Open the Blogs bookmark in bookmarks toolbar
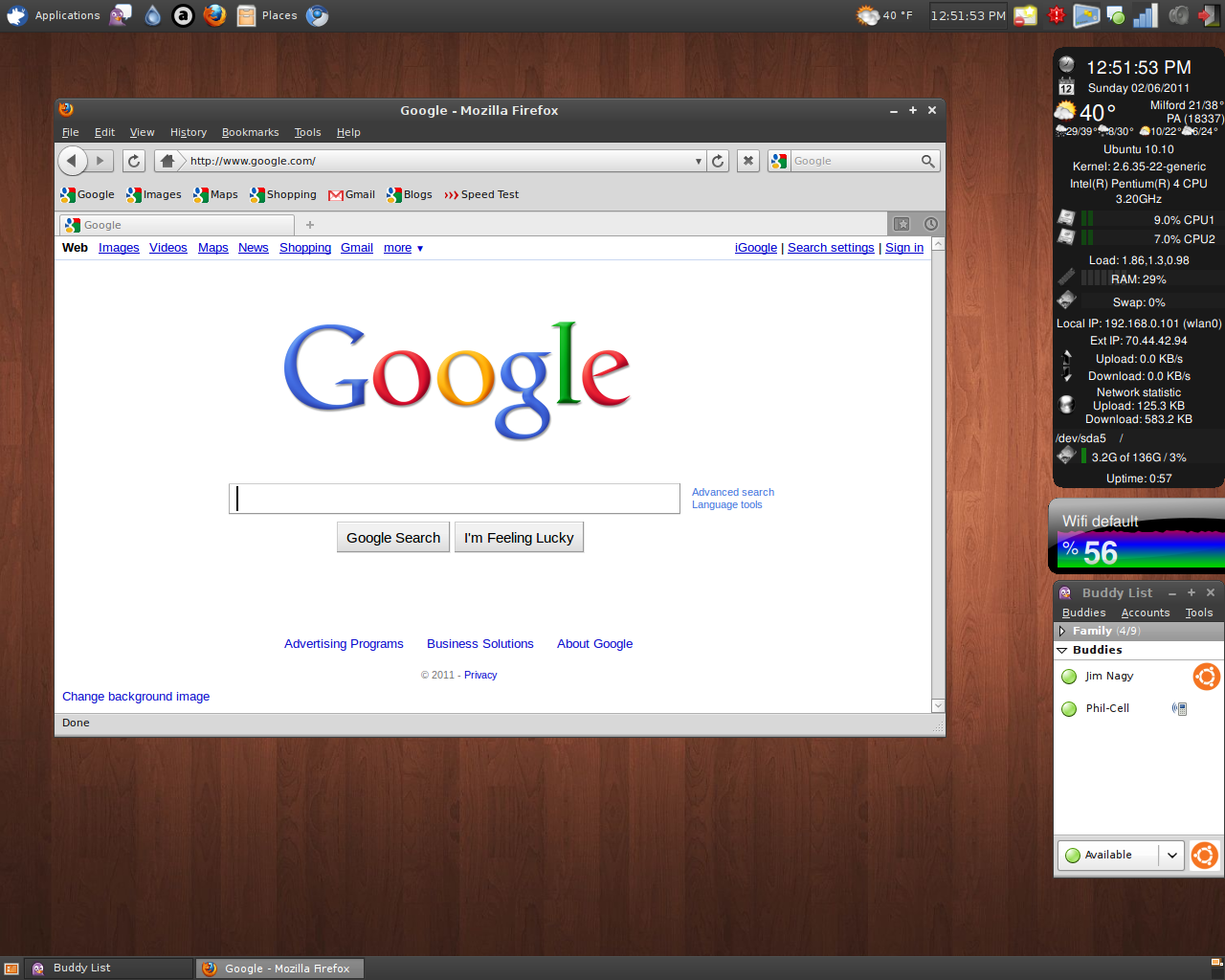 point(410,194)
